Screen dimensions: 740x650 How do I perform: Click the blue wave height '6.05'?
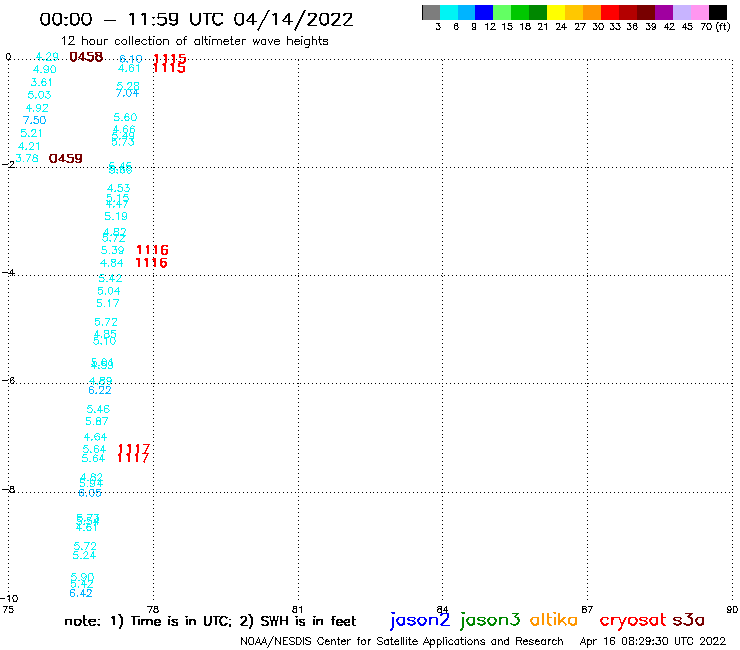(x=90, y=493)
